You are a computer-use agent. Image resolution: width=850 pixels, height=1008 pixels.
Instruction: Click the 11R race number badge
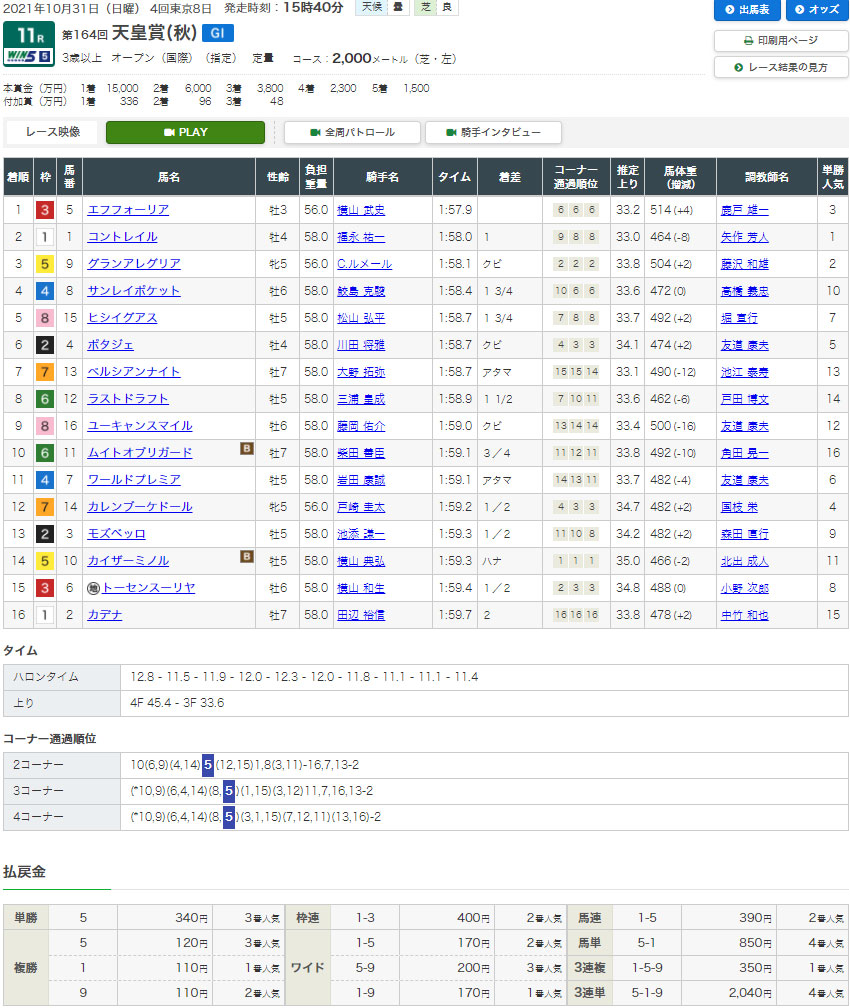[x=28, y=33]
